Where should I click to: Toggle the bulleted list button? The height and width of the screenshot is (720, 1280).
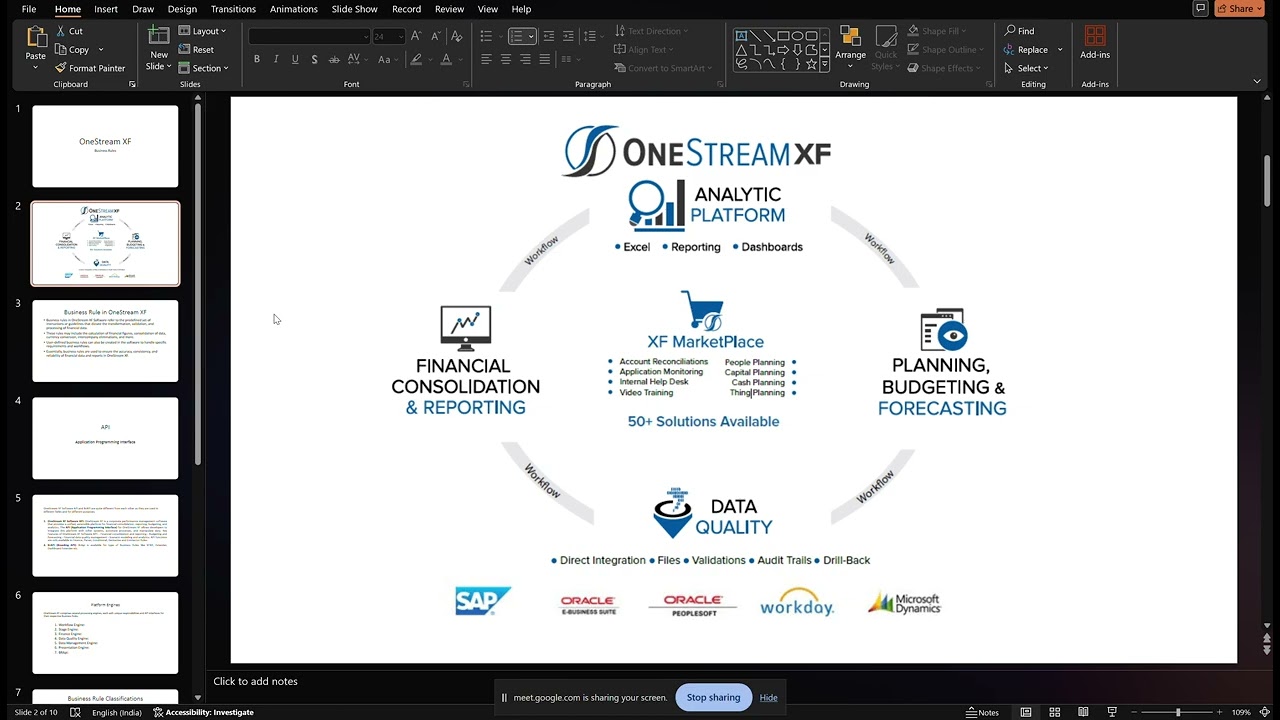[x=486, y=36]
